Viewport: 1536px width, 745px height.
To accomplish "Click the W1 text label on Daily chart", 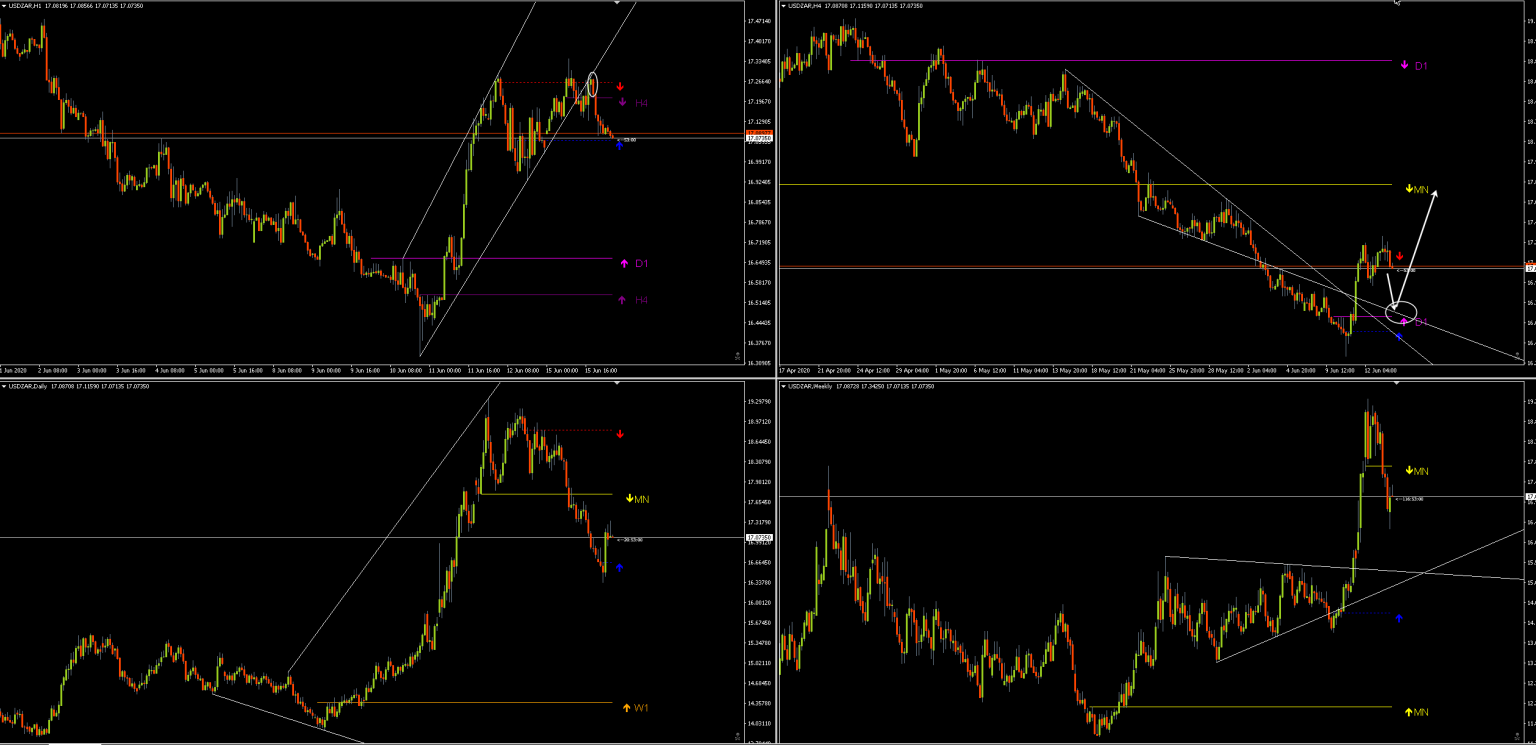I will (x=642, y=708).
